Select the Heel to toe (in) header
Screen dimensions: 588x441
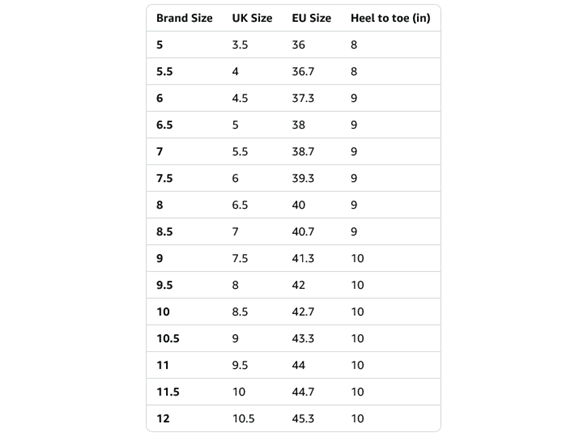tap(390, 18)
